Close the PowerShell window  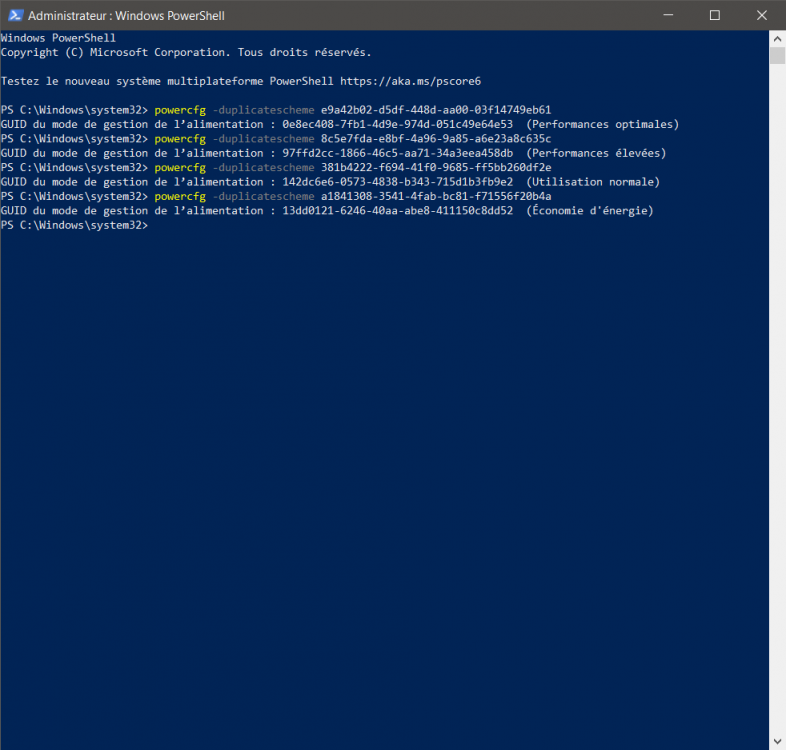tap(760, 15)
